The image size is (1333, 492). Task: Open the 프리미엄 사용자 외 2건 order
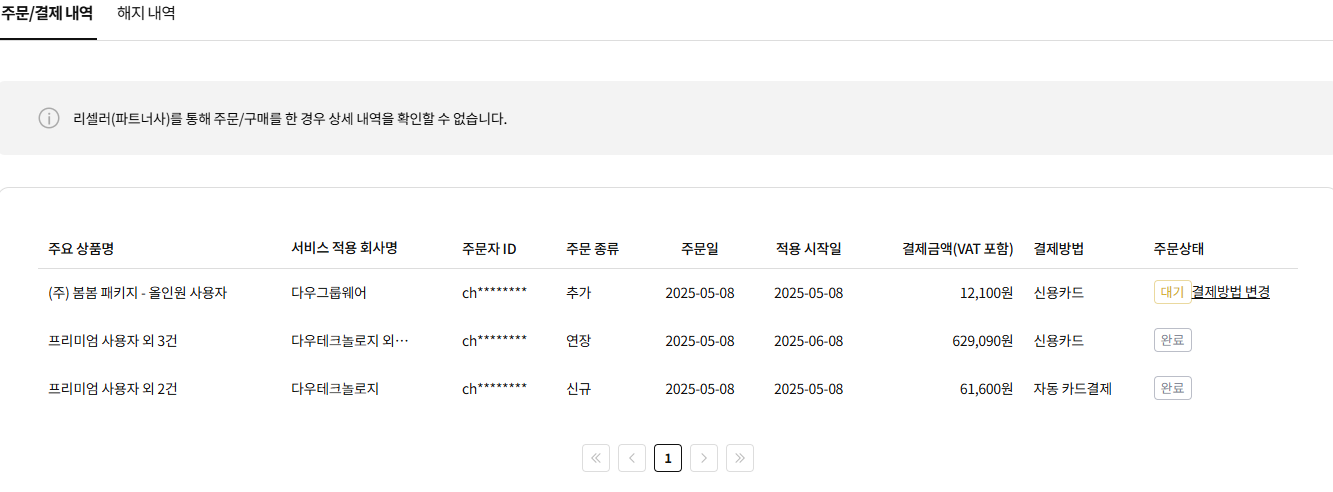tap(113, 389)
